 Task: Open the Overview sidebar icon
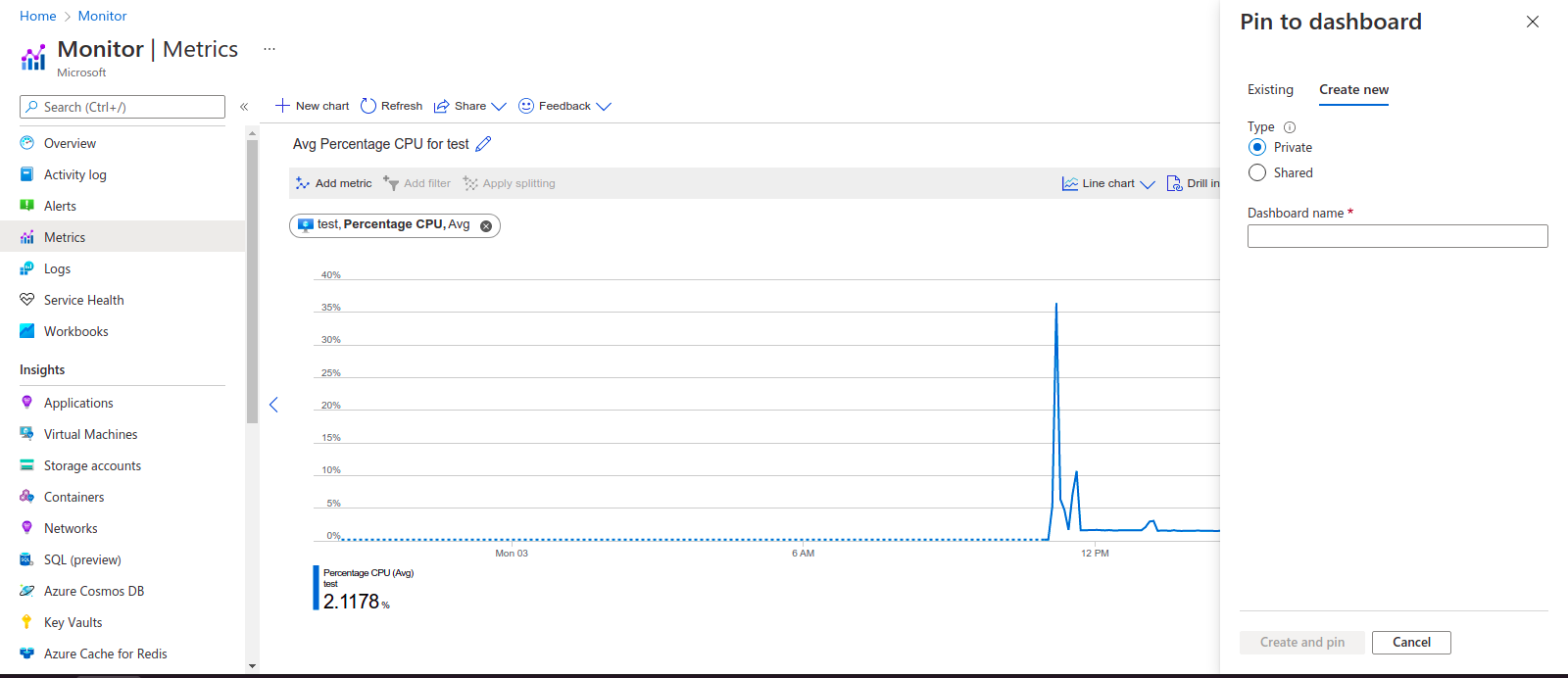(x=27, y=143)
